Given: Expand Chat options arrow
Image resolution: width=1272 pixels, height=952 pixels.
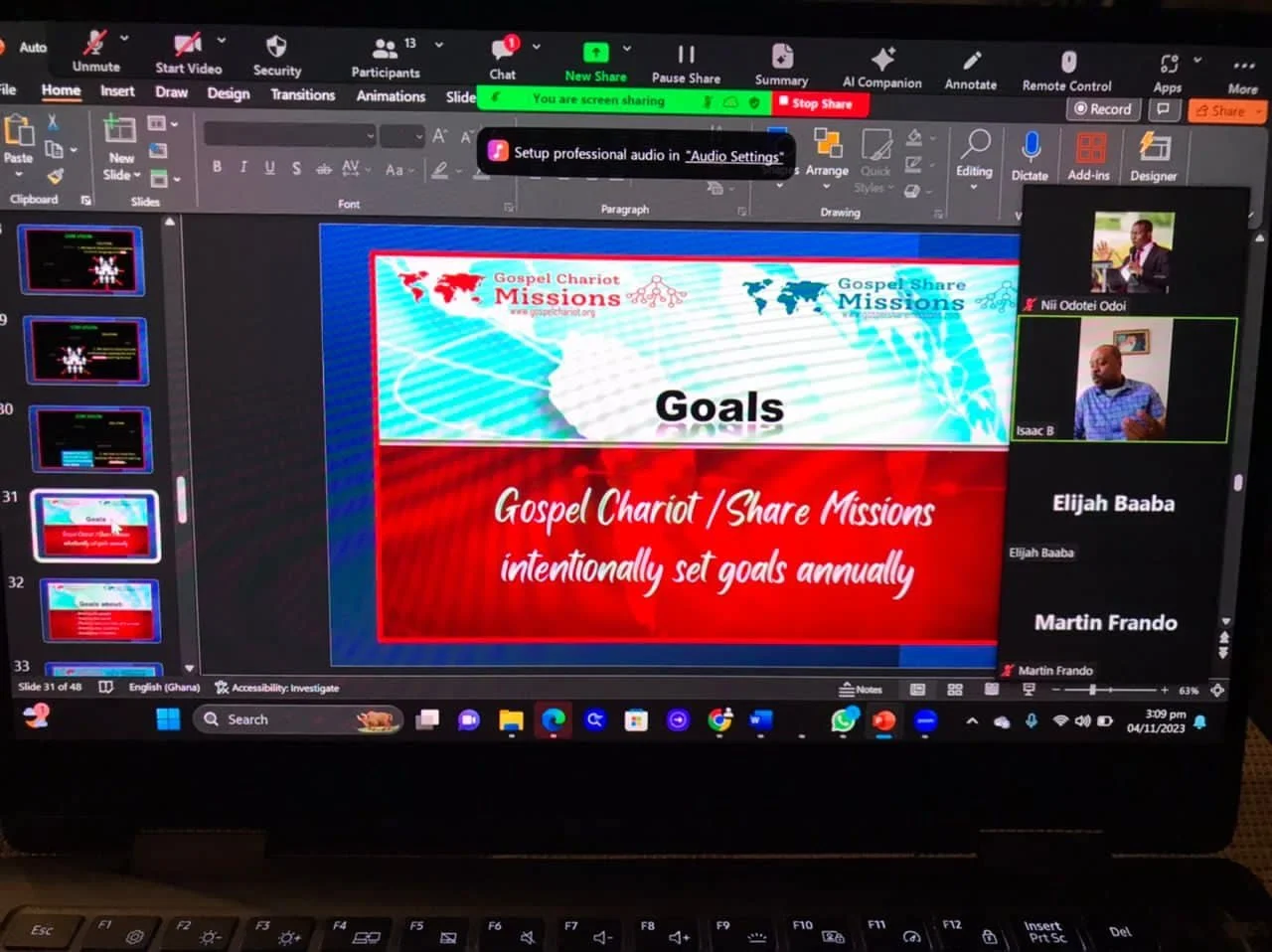Looking at the screenshot, I should [536, 47].
